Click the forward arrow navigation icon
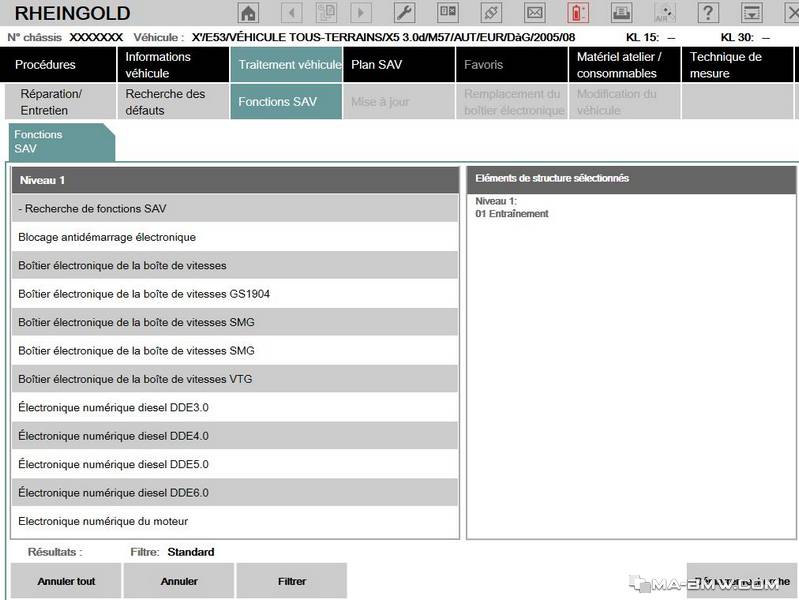This screenshot has height=600, width=799. pyautogui.click(x=361, y=13)
